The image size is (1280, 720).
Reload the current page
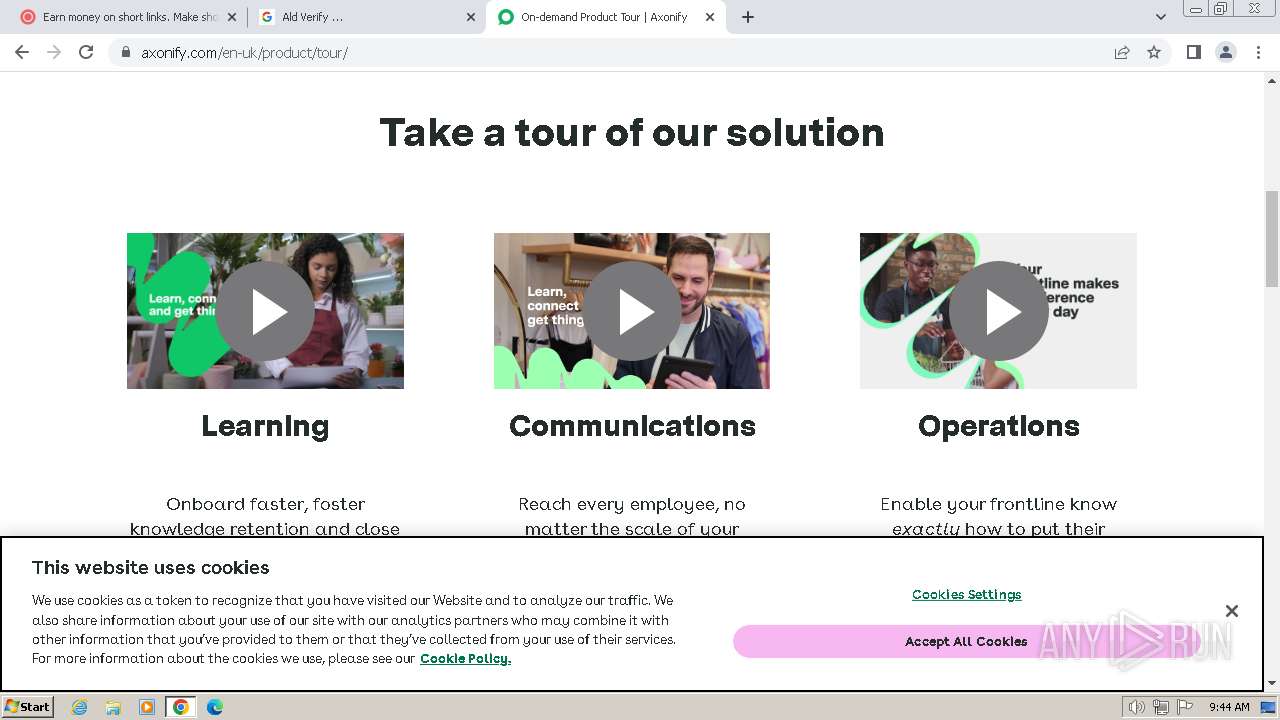86,52
